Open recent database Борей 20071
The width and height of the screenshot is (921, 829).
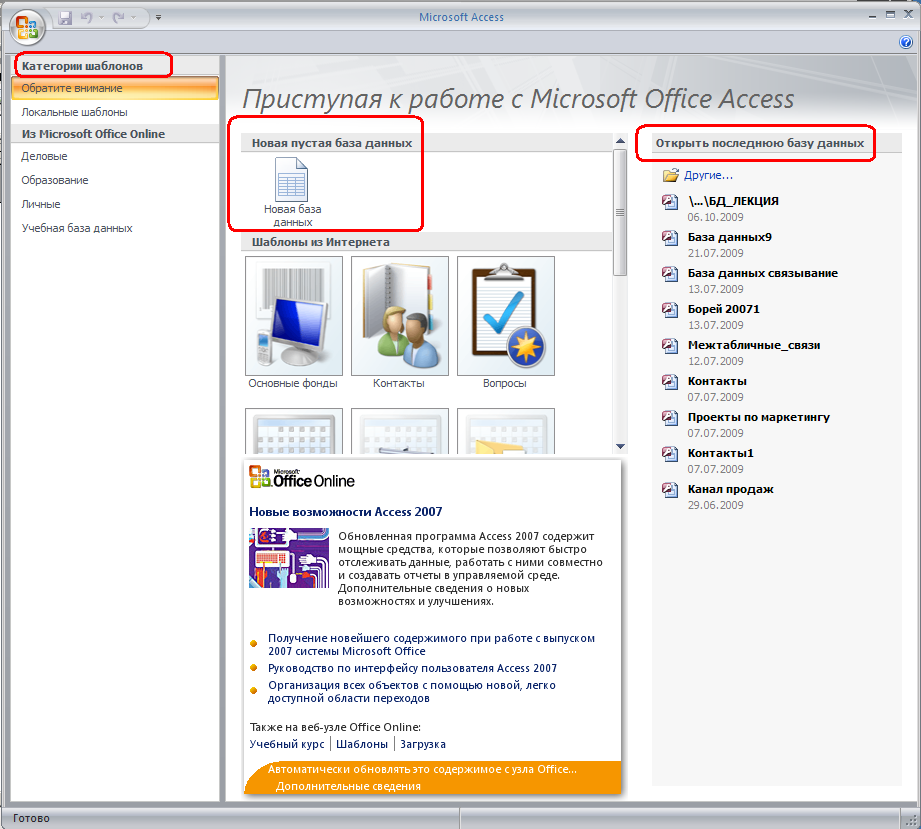pos(724,309)
